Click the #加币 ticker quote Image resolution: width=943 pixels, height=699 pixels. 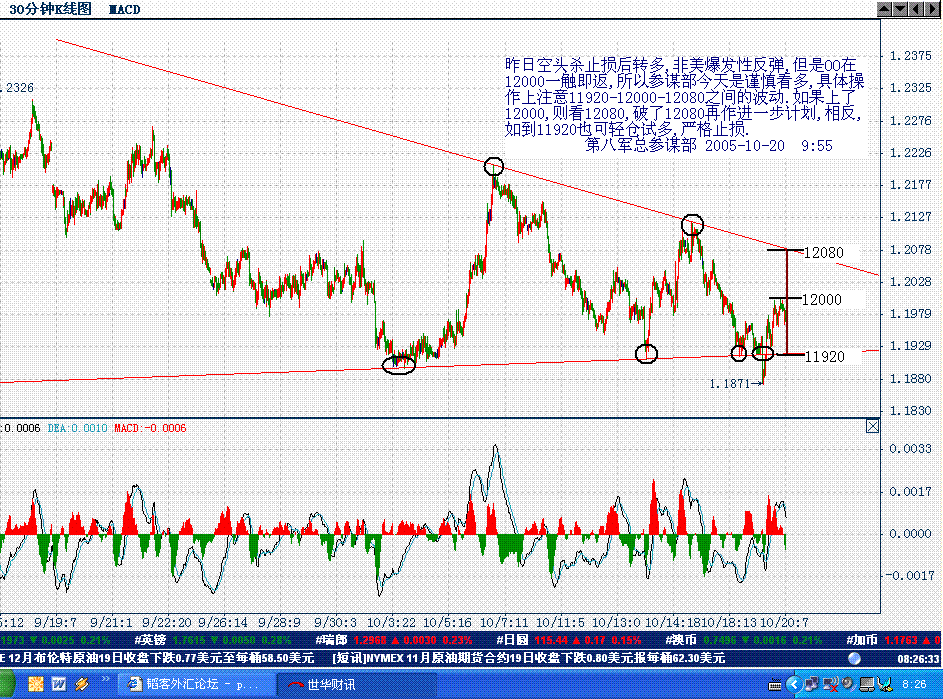pyautogui.click(x=893, y=640)
